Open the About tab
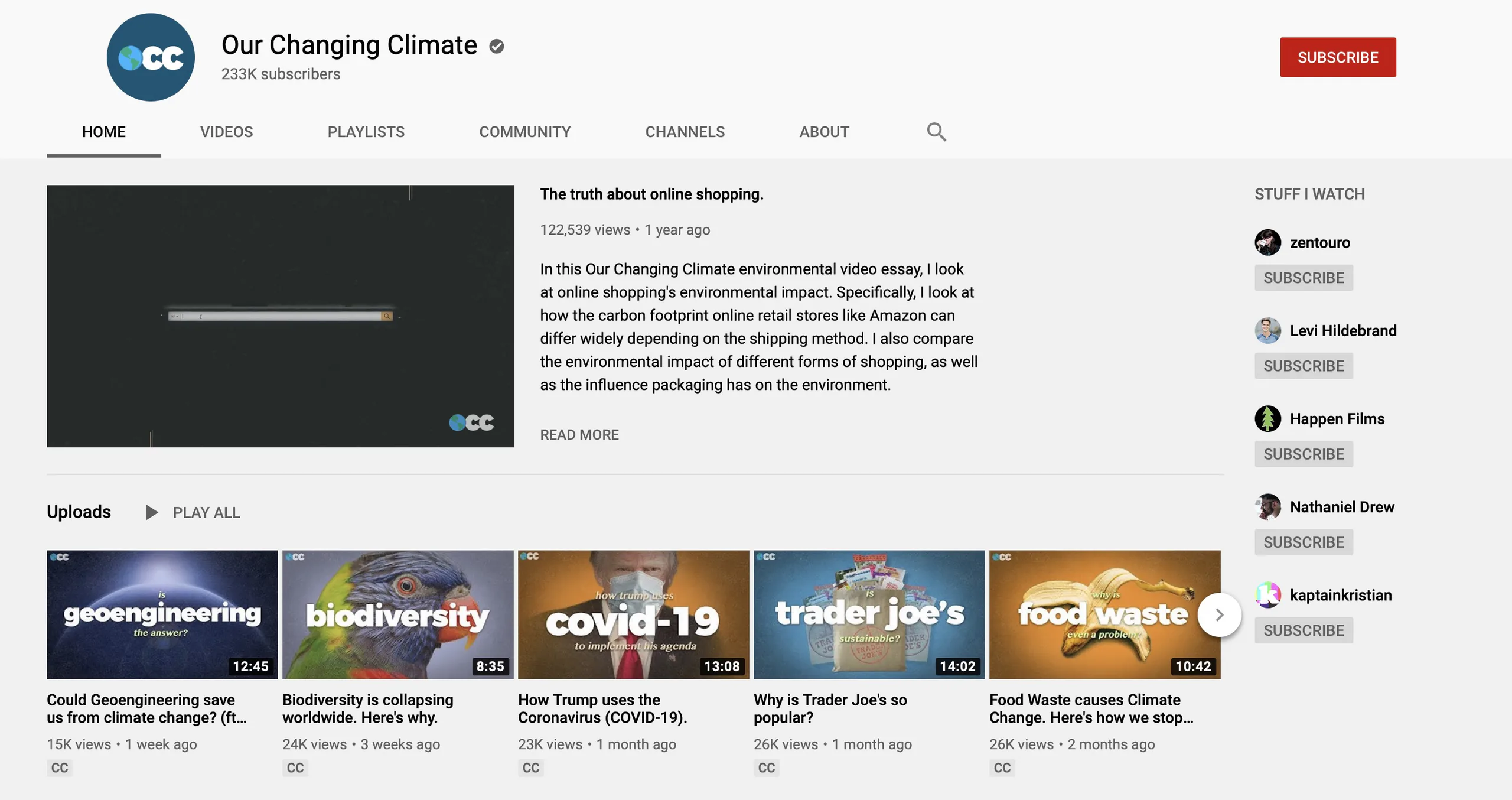 pos(825,132)
